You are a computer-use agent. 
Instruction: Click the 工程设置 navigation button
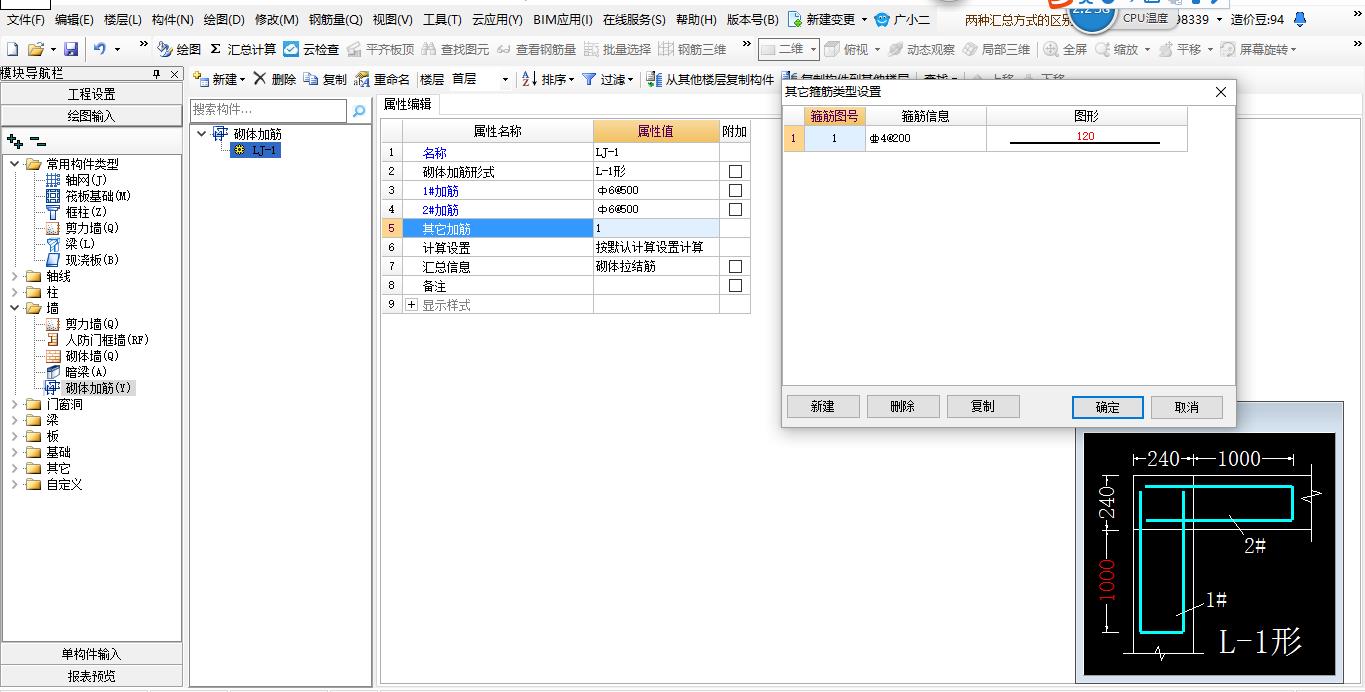pos(92,93)
